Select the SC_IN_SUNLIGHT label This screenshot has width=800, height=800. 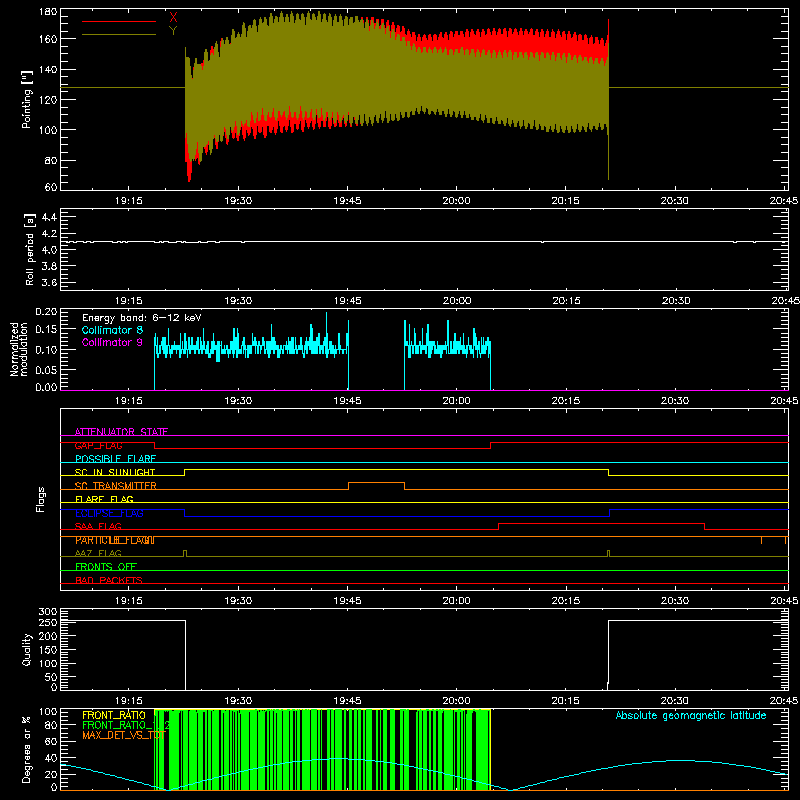point(115,472)
